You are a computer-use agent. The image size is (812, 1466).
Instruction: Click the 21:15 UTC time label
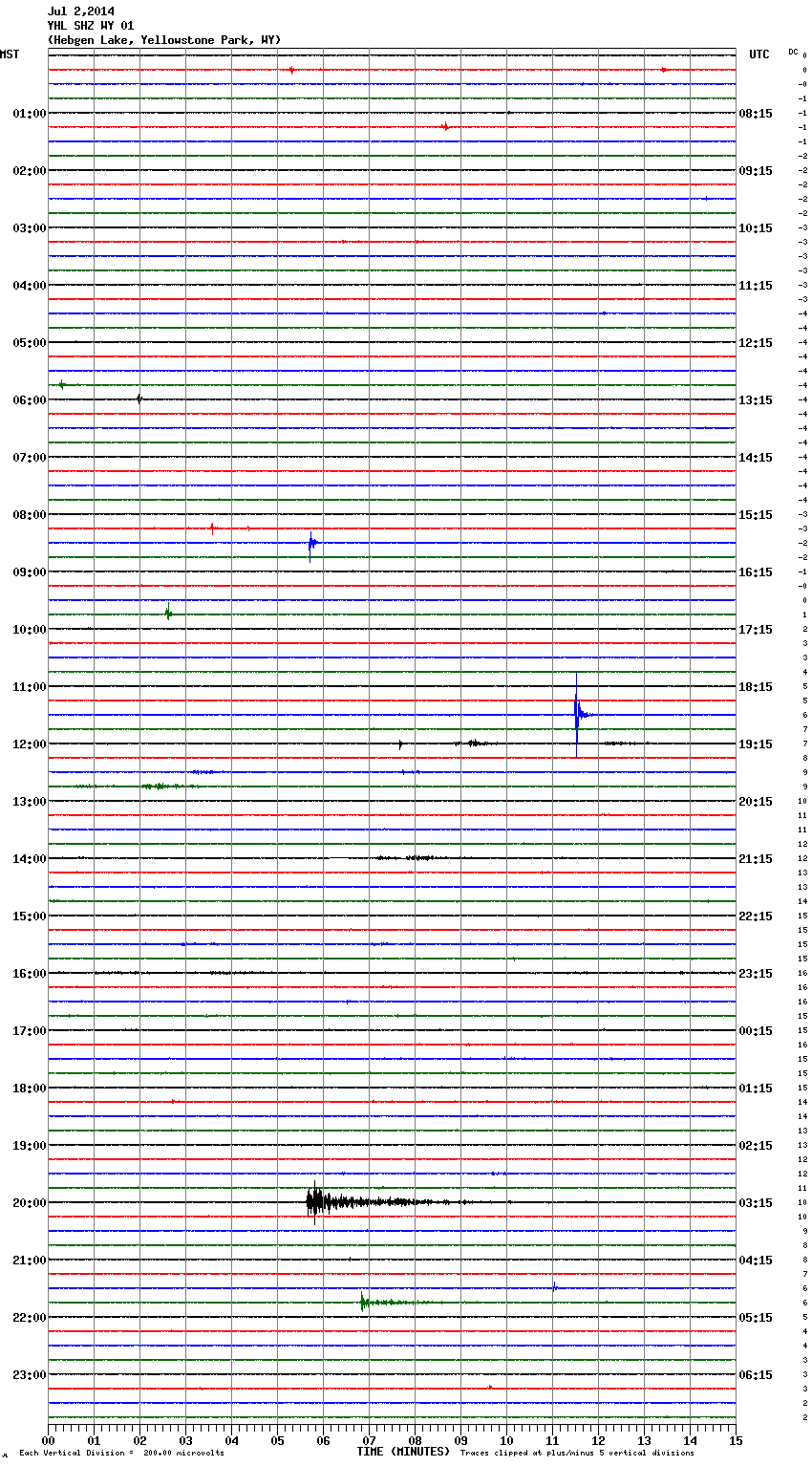756,858
